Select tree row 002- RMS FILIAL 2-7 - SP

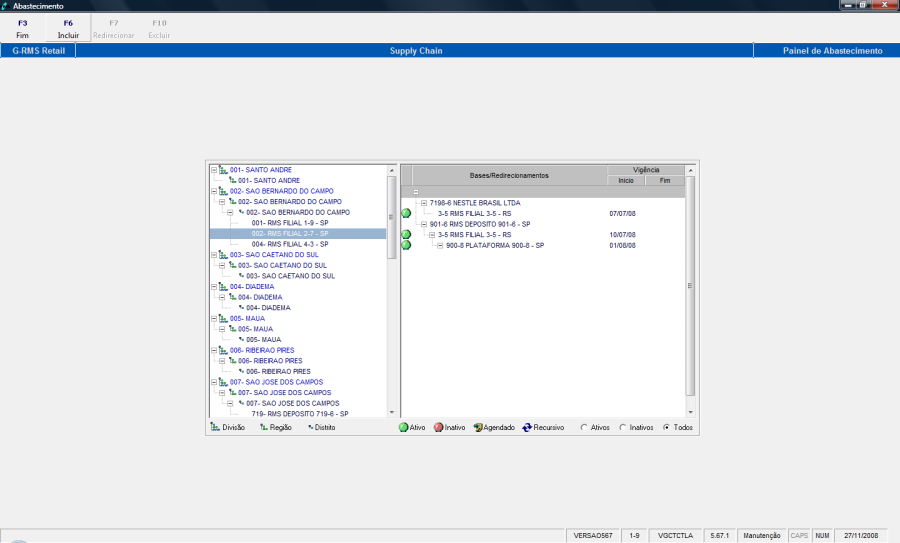(298, 234)
